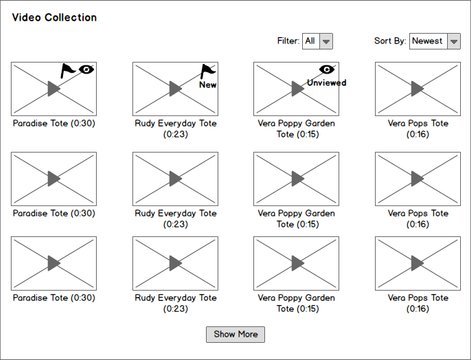Open the Filter dropdown arrow
The height and width of the screenshot is (360, 471).
tap(326, 41)
